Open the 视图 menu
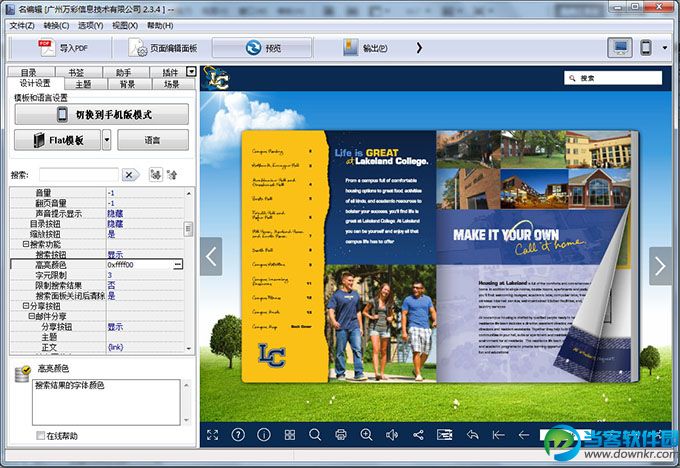Screen dimensions: 680x468 125,26
